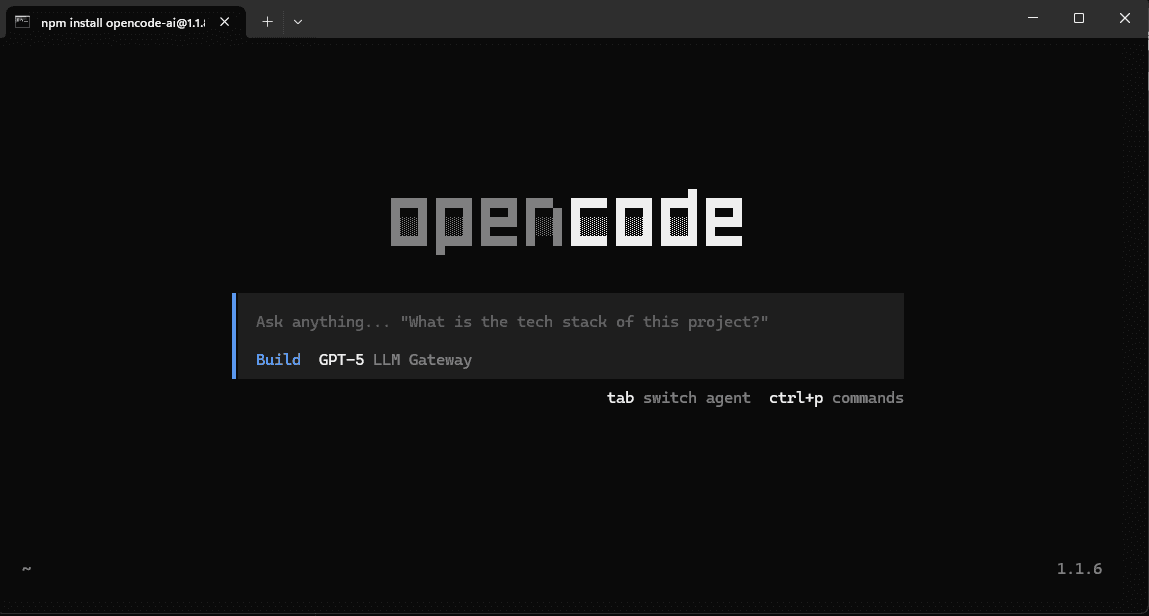Viewport: 1149px width, 616px height.
Task: Click the word opencode in the logo
Action: [566, 221]
